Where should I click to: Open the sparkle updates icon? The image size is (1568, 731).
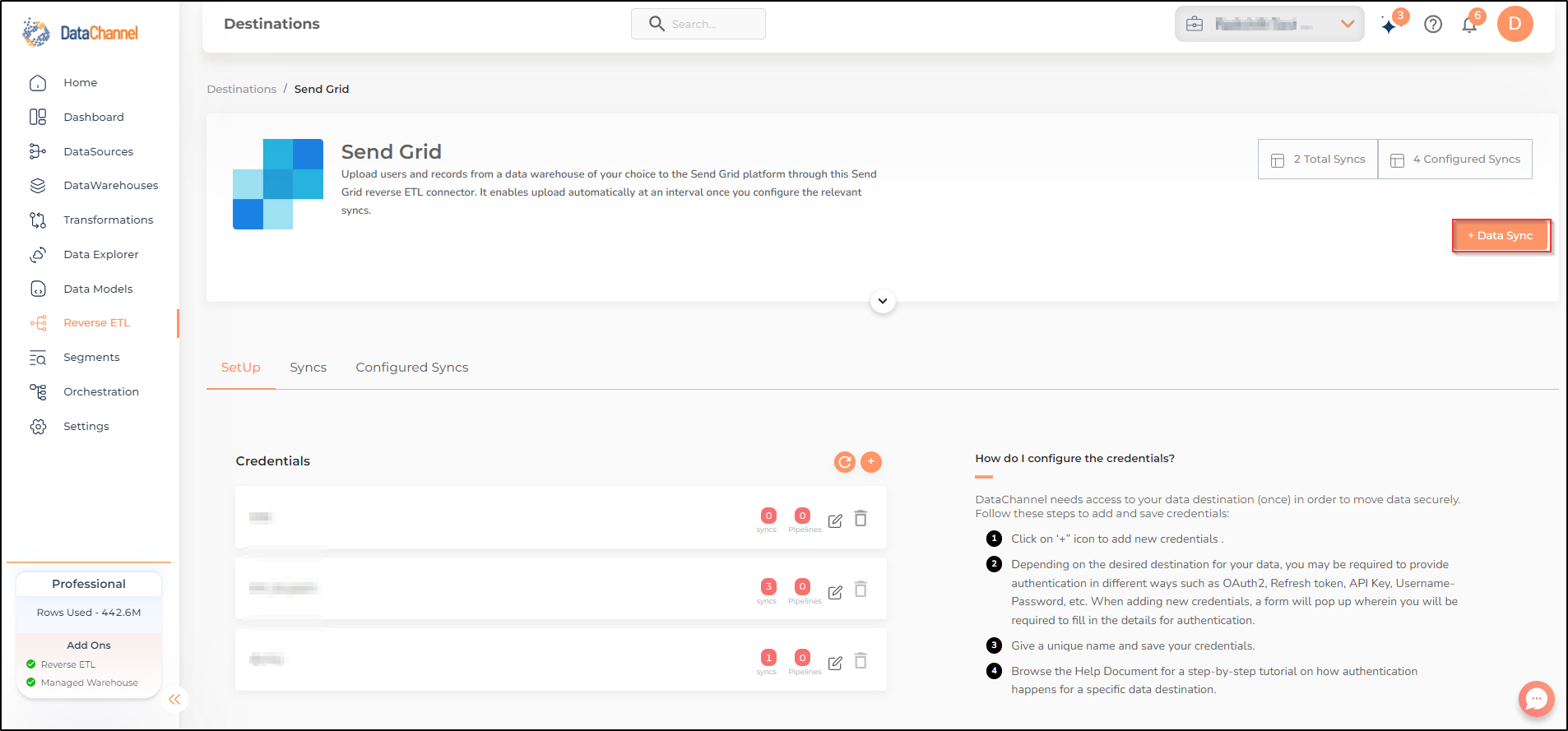(1389, 25)
